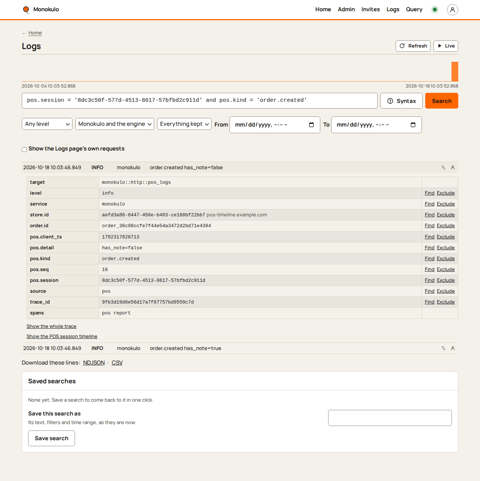Click Exclude on the trace_id row
This screenshot has width=480, height=481.
click(x=446, y=302)
